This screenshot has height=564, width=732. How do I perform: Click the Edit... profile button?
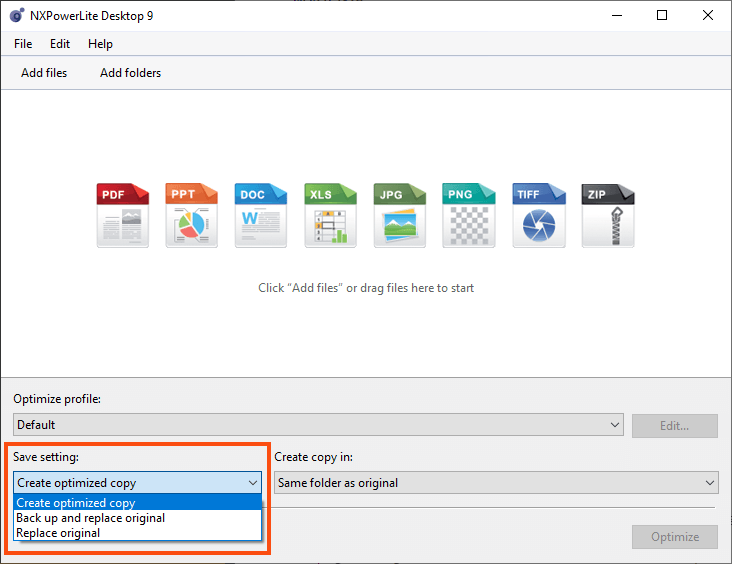[x=675, y=426]
